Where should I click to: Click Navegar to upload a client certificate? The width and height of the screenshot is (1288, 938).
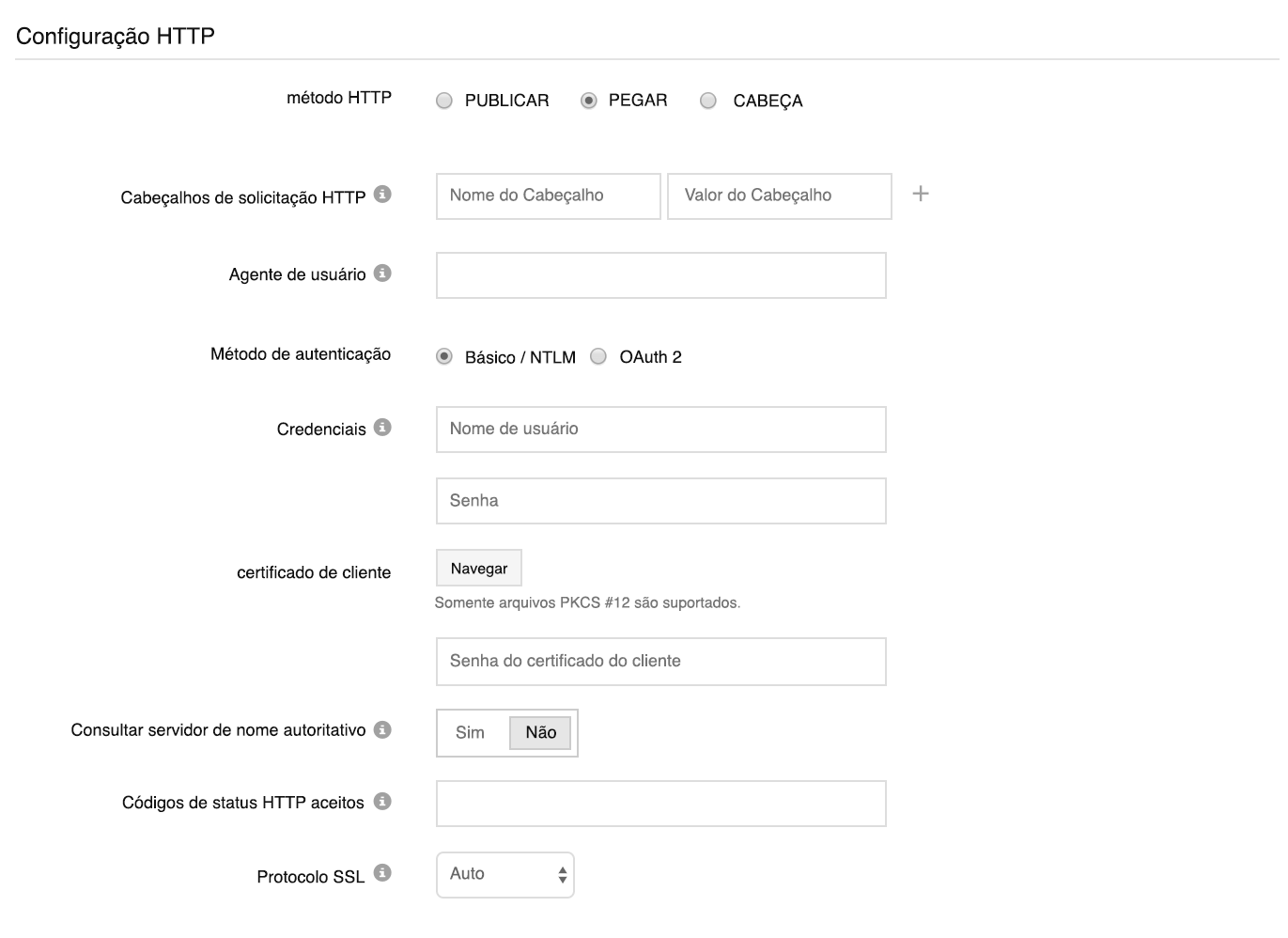click(478, 568)
